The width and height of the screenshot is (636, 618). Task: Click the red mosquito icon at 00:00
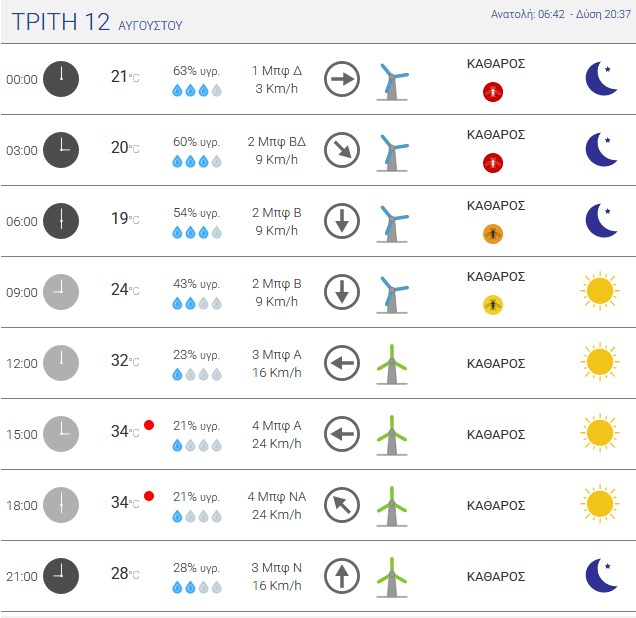[493, 92]
